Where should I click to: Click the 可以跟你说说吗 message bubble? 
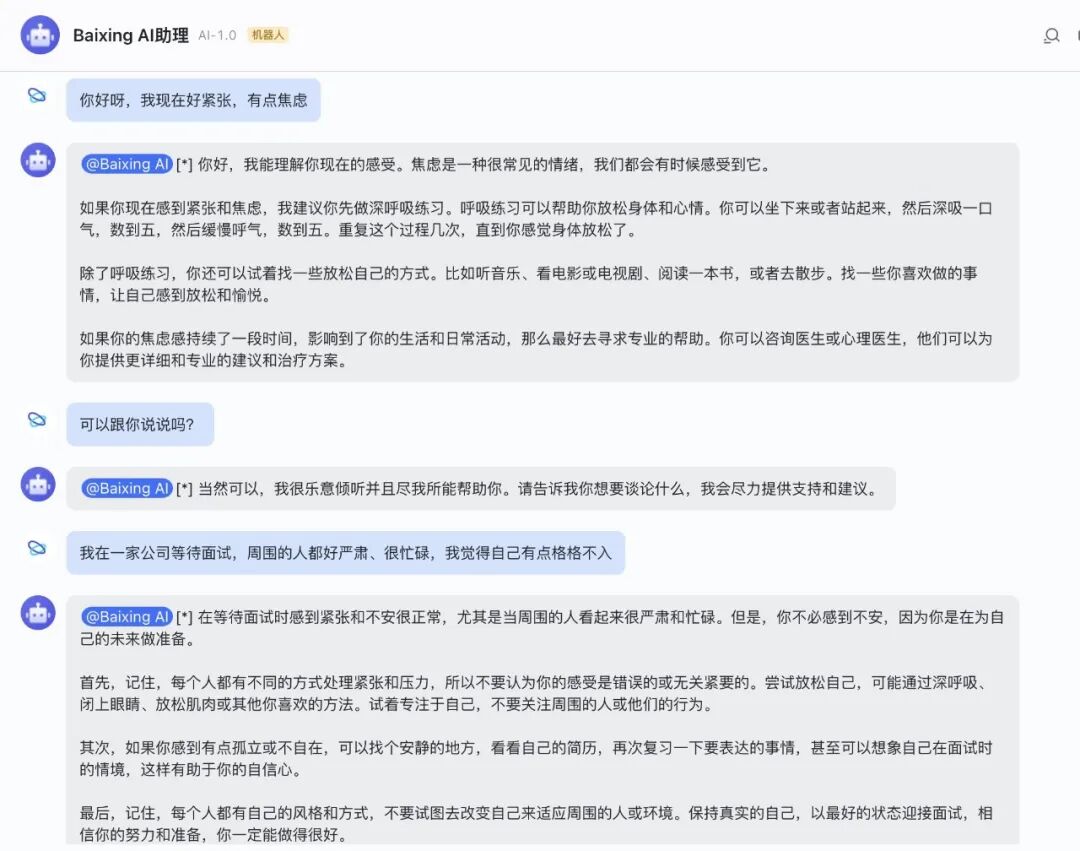coord(140,423)
